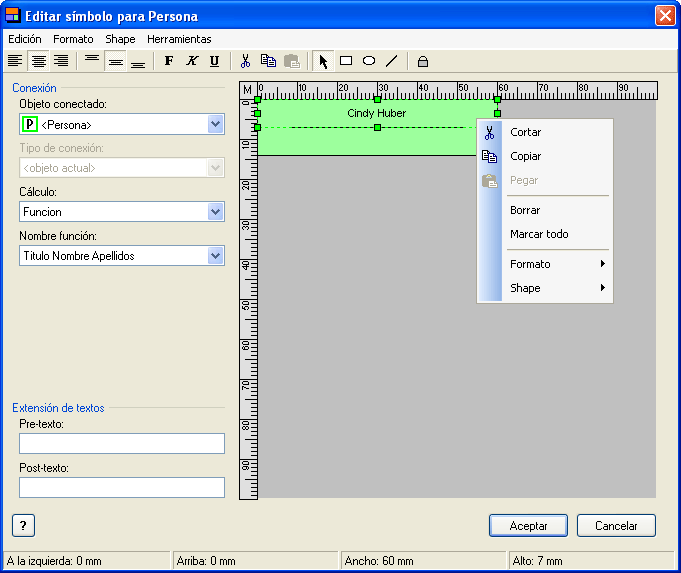681x573 pixels.
Task: Click the paste toolbar icon
Action: [x=291, y=61]
